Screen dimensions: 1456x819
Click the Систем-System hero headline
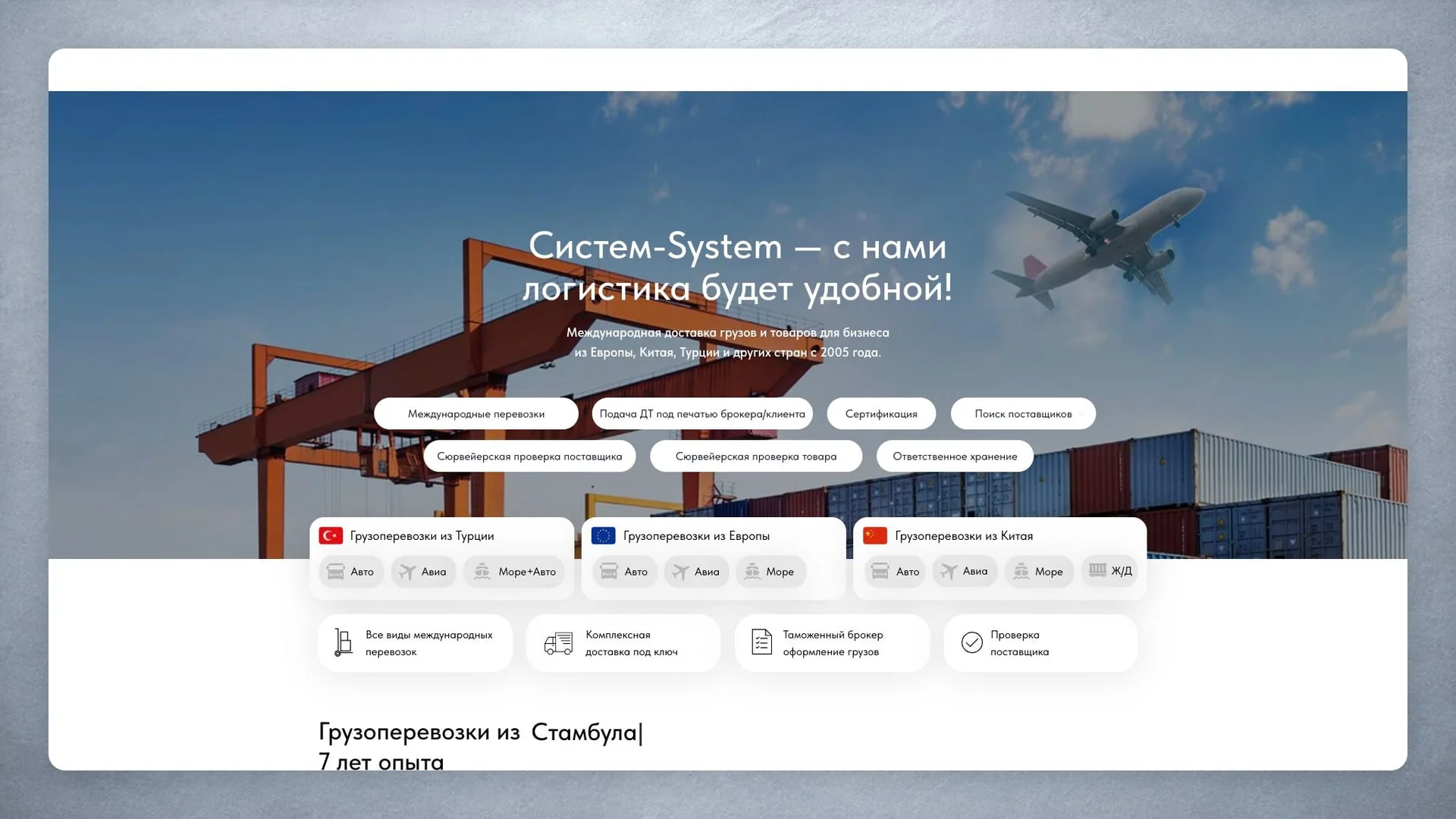click(x=737, y=267)
